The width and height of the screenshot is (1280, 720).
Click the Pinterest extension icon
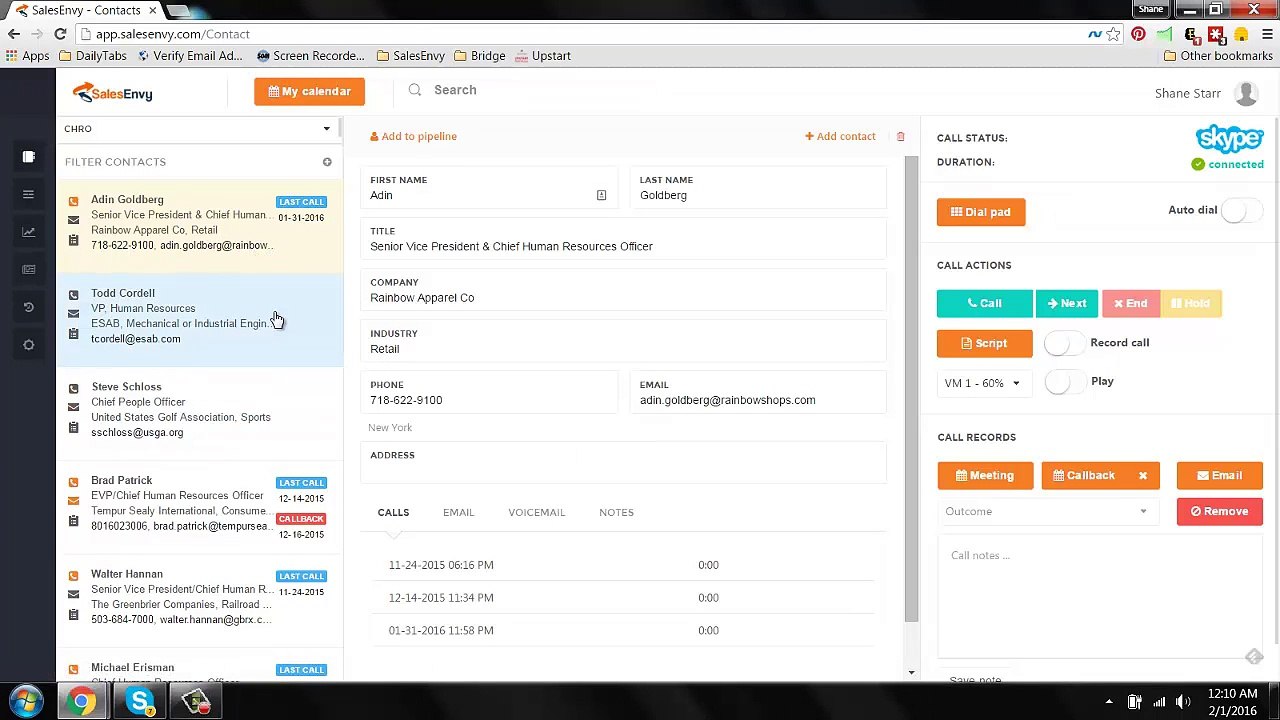pyautogui.click(x=1138, y=34)
